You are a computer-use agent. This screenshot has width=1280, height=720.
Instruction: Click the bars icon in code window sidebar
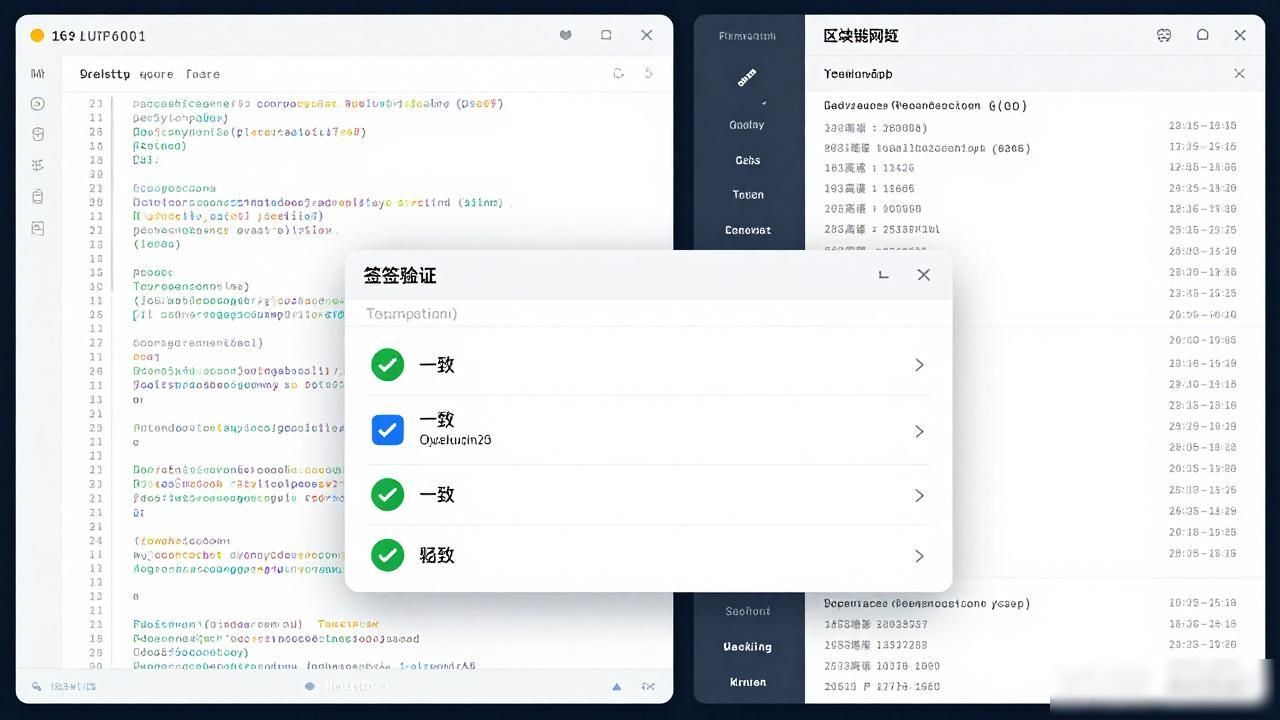pos(38,74)
